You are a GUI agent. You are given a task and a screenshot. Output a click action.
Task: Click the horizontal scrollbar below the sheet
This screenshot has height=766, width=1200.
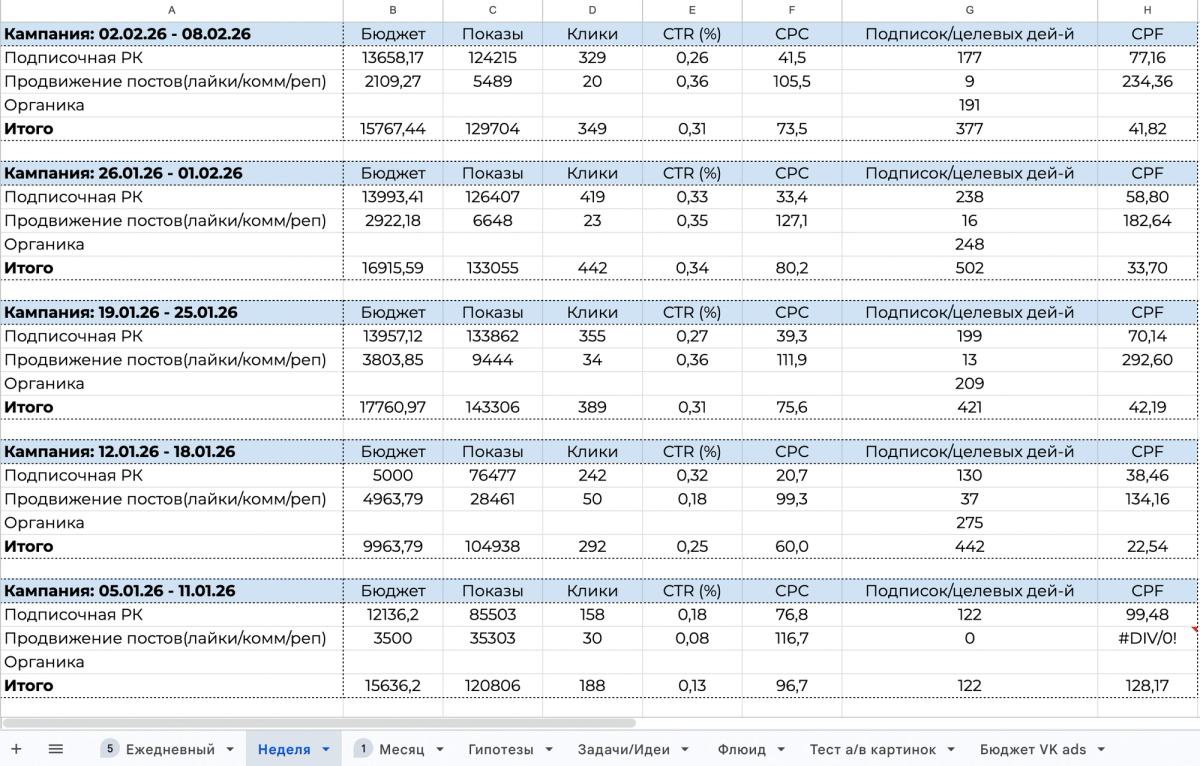coord(320,722)
